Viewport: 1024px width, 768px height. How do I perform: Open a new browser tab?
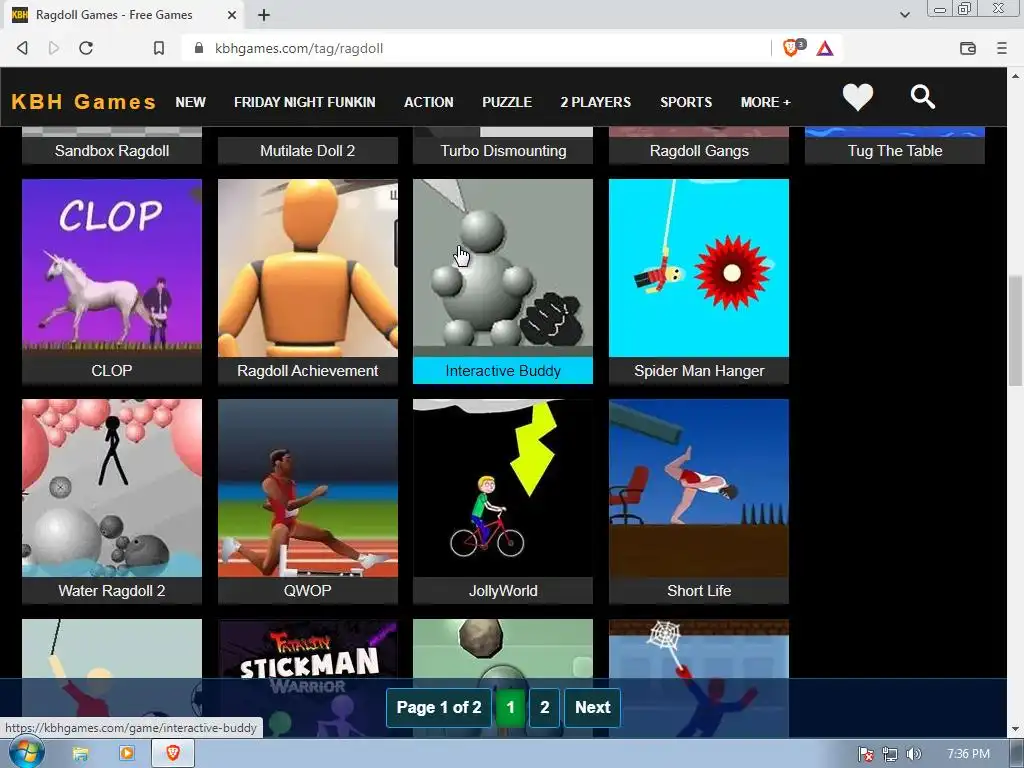point(264,14)
